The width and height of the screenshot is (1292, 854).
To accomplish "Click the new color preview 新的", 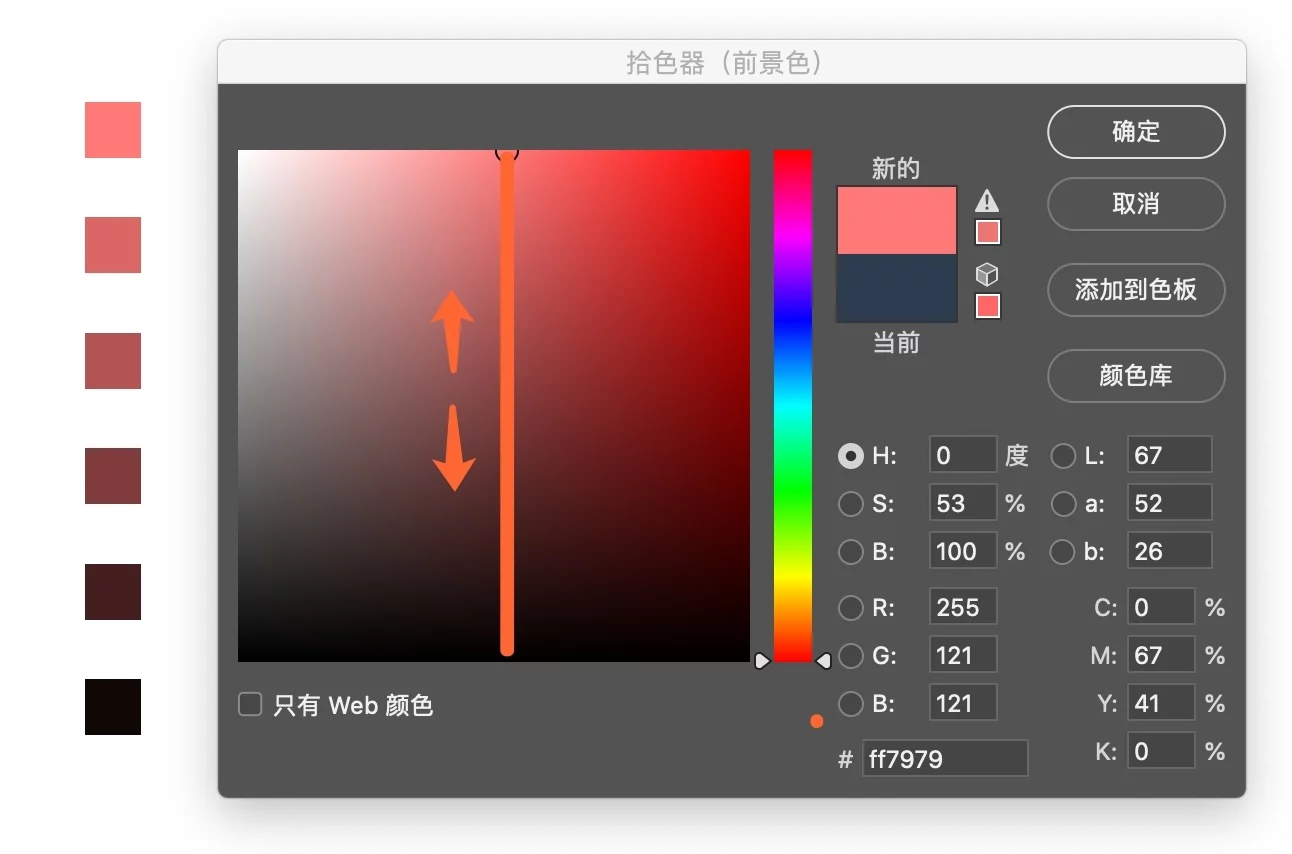I will (897, 220).
